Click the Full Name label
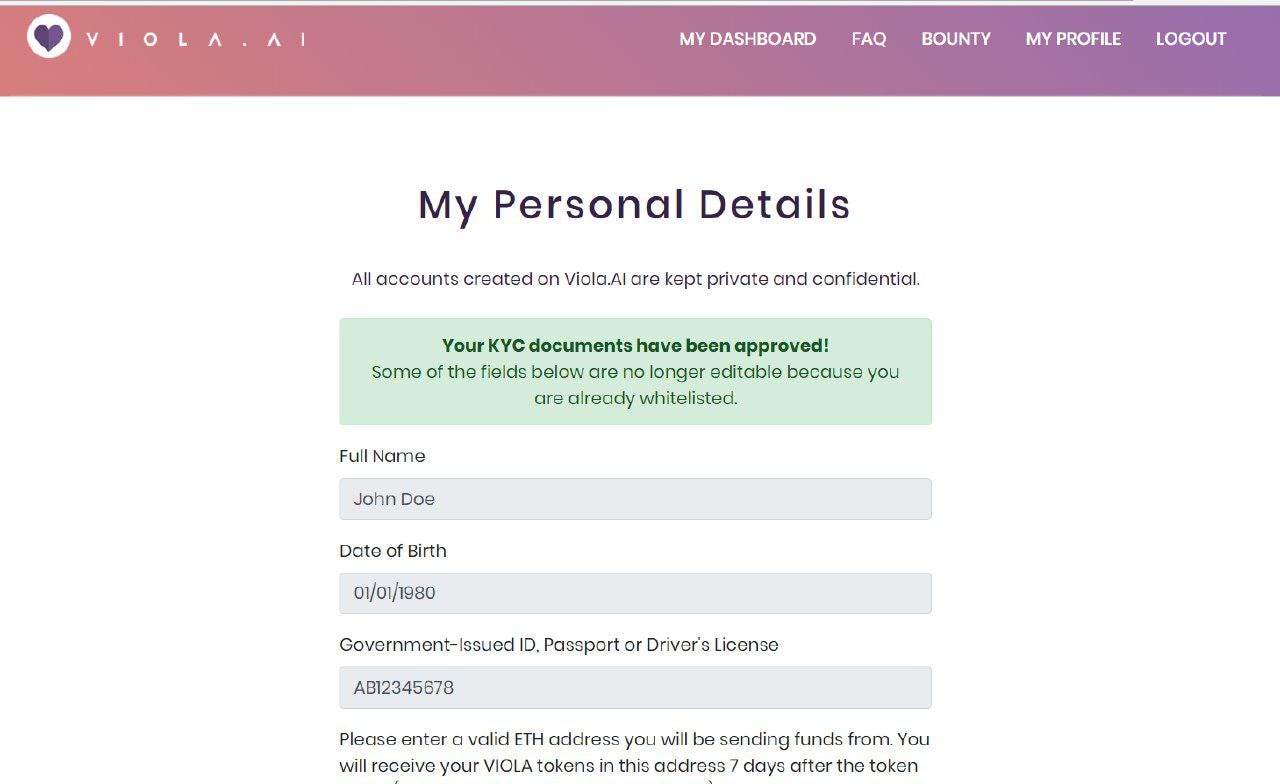Viewport: 1280px width, 784px height. (382, 456)
